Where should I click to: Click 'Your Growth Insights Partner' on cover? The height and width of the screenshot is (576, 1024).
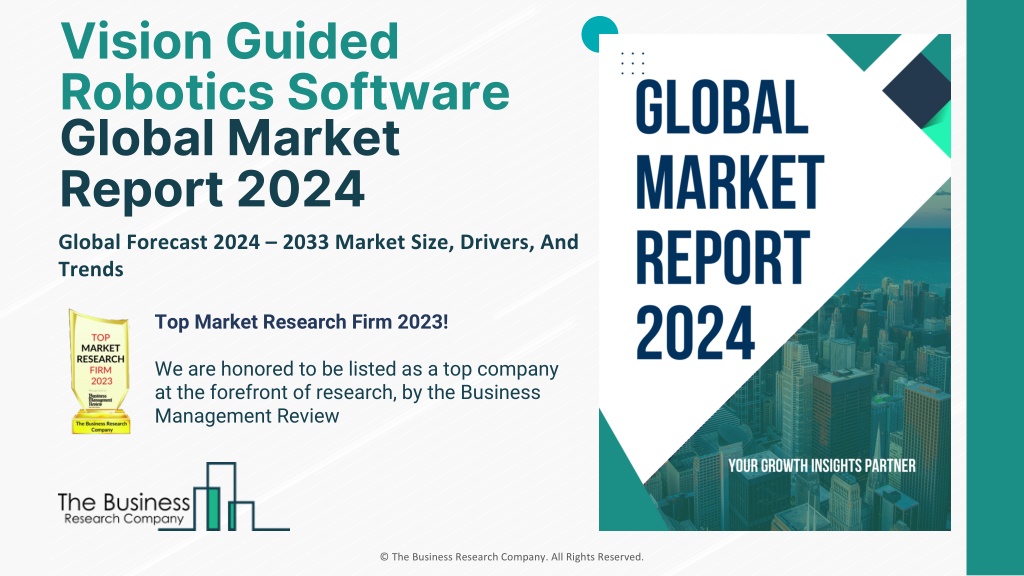point(822,466)
